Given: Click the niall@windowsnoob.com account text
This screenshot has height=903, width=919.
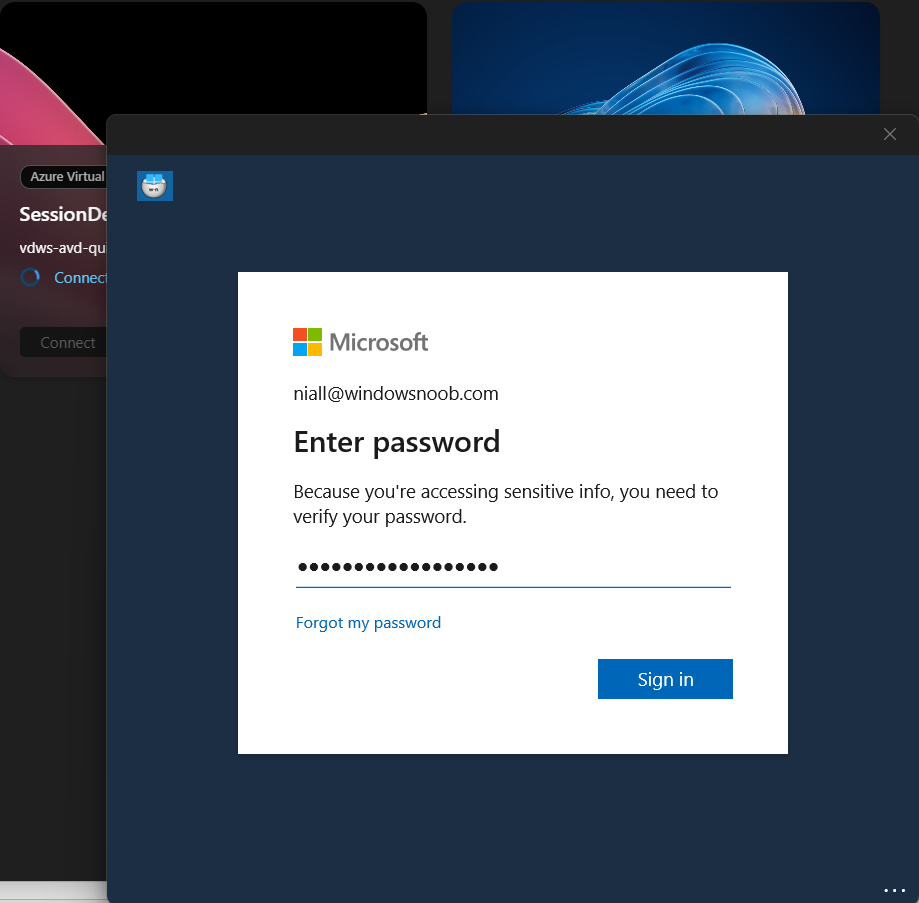Looking at the screenshot, I should 396,394.
